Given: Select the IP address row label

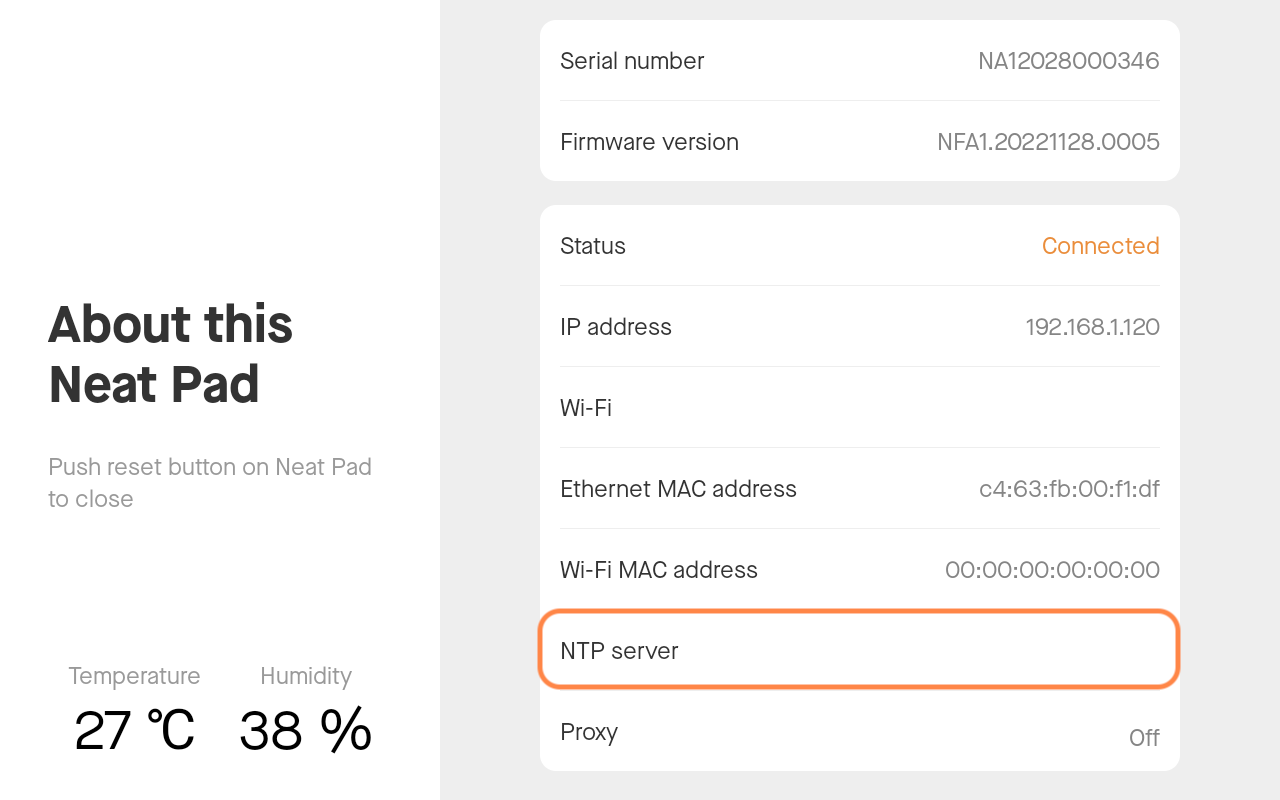Looking at the screenshot, I should (615, 326).
